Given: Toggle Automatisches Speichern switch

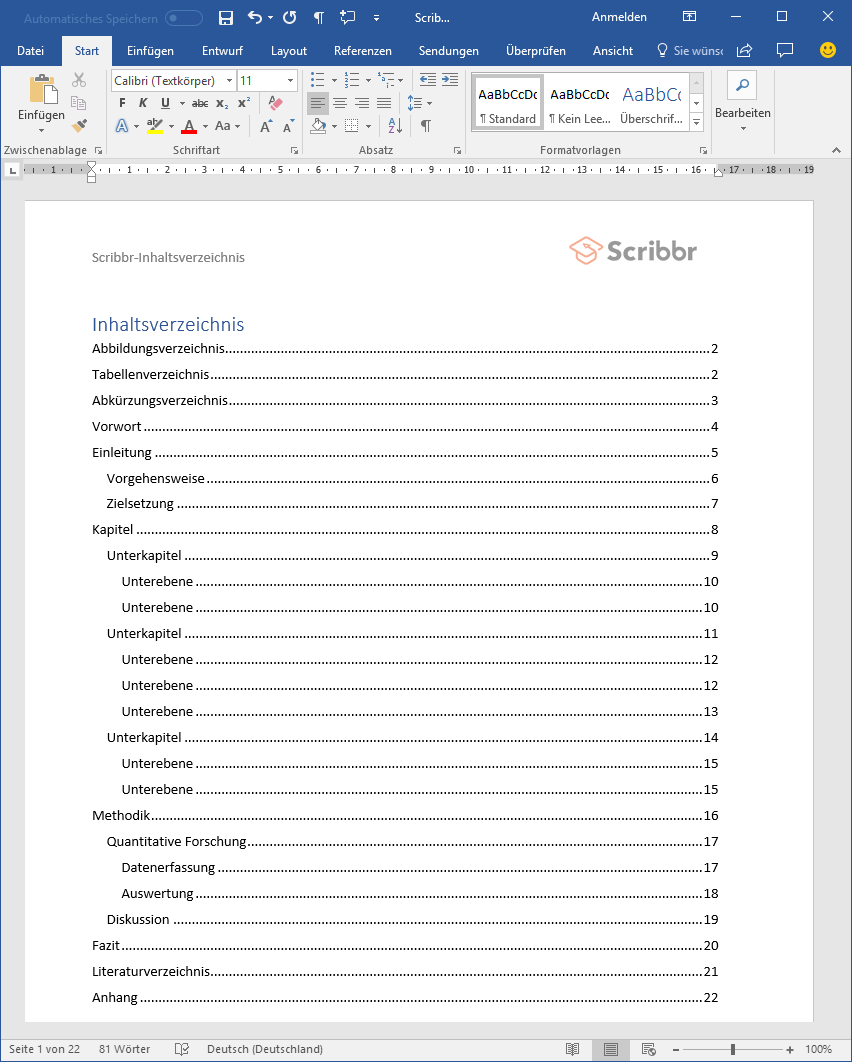Looking at the screenshot, I should [x=184, y=18].
